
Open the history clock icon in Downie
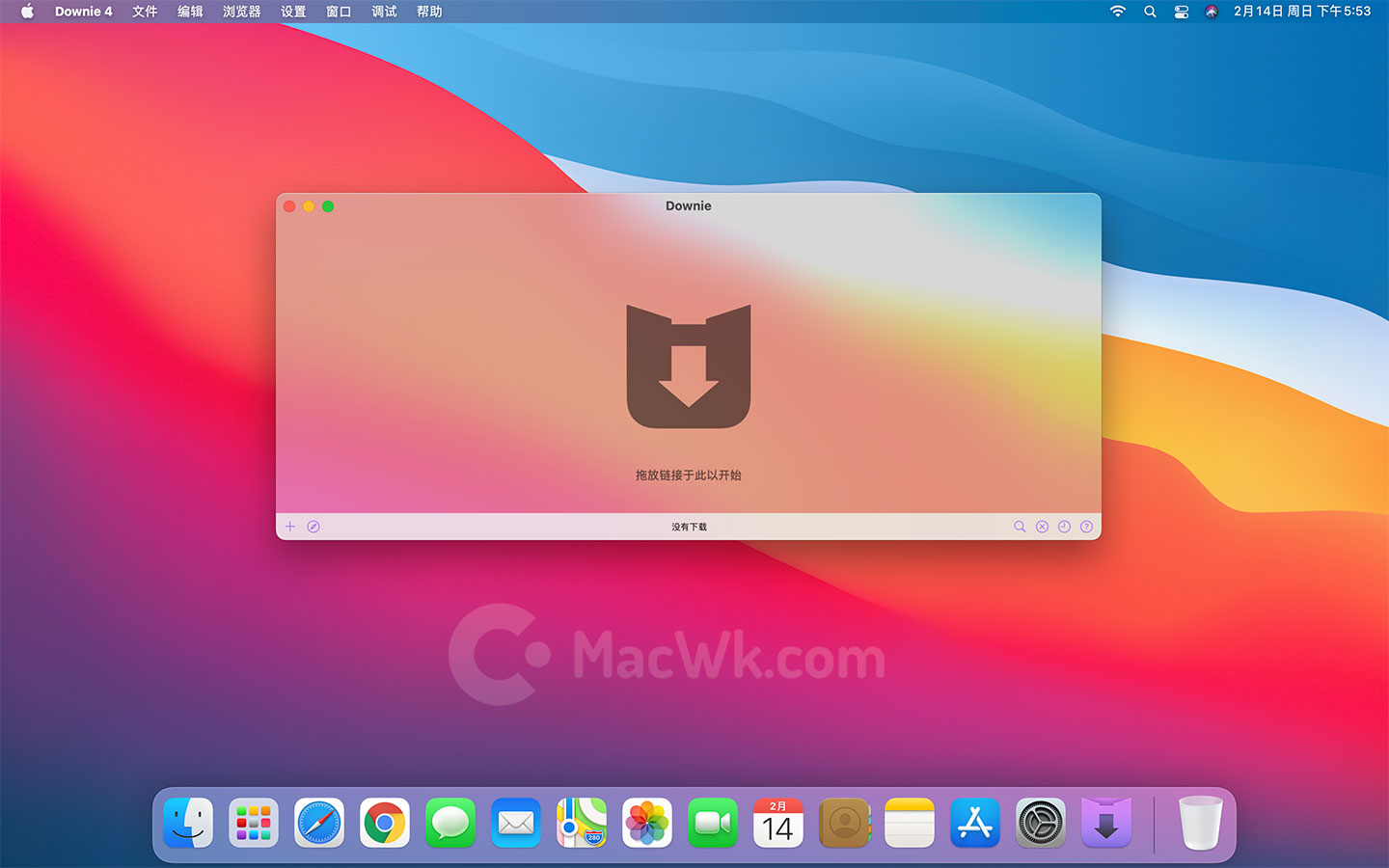coord(1064,527)
